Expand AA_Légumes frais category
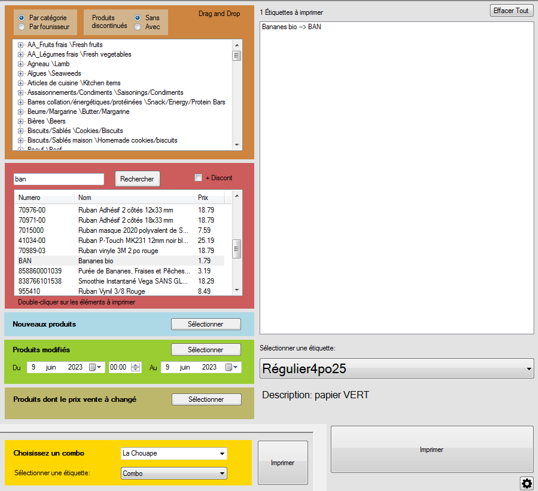The width and height of the screenshot is (538, 491). coord(21,54)
